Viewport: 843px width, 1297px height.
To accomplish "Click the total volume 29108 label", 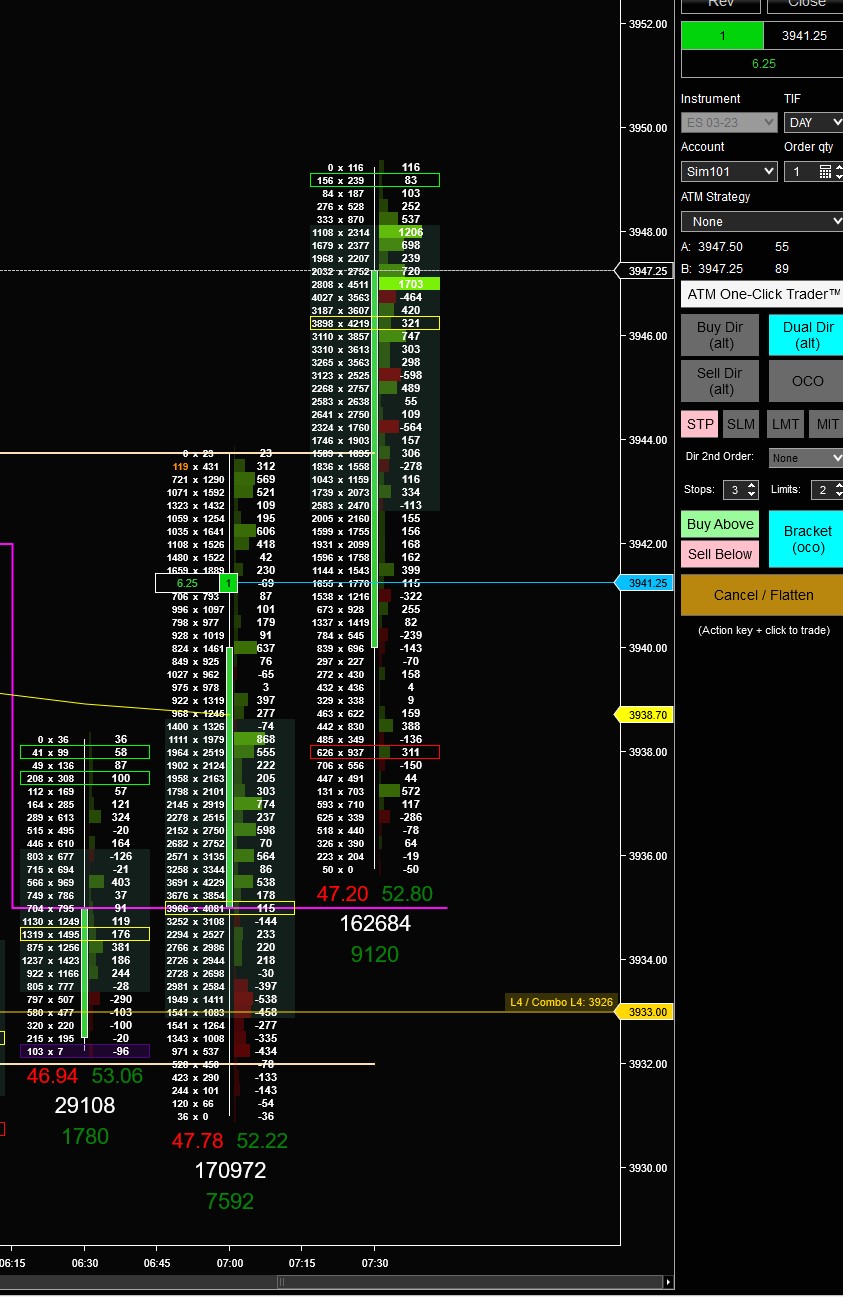I will pos(85,1105).
